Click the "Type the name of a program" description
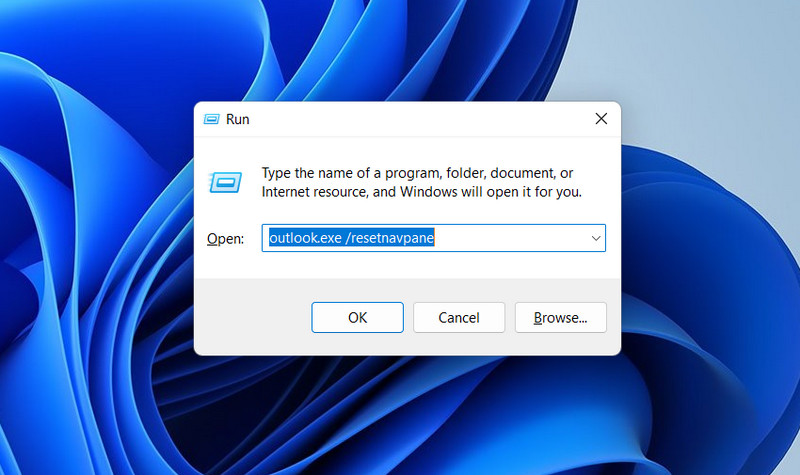800x475 pixels. coord(421,182)
